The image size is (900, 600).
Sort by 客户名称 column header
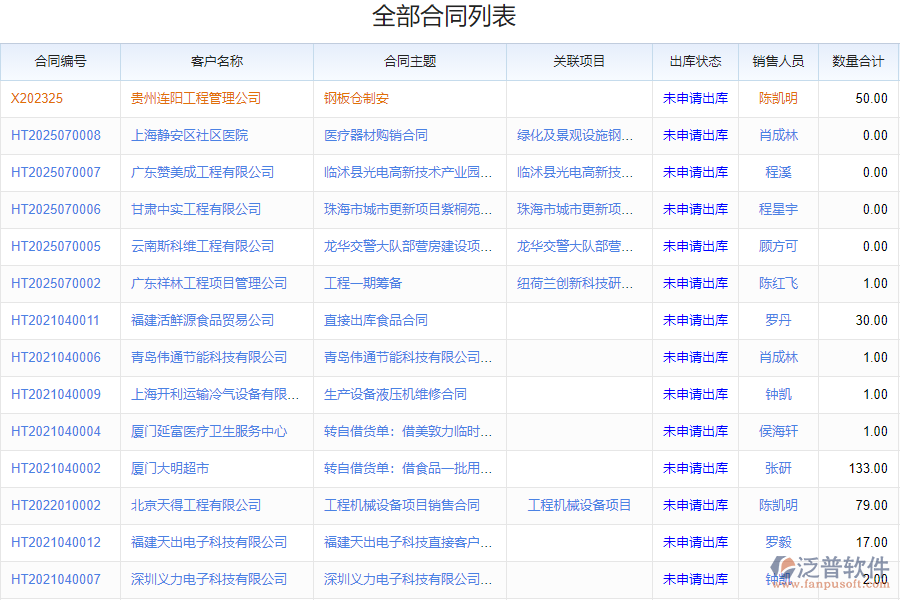216,61
